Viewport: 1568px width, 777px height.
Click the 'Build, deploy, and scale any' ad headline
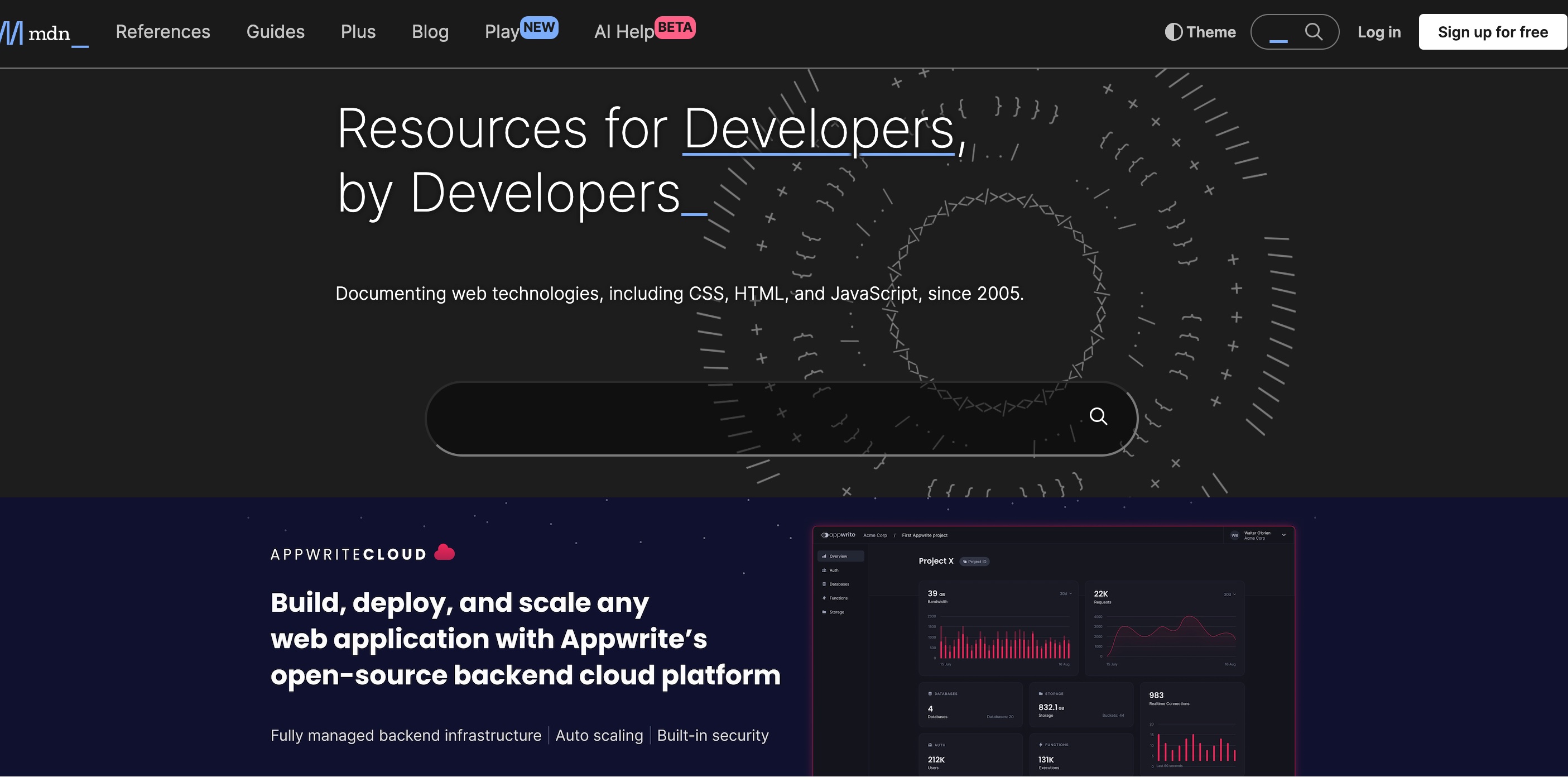point(460,602)
